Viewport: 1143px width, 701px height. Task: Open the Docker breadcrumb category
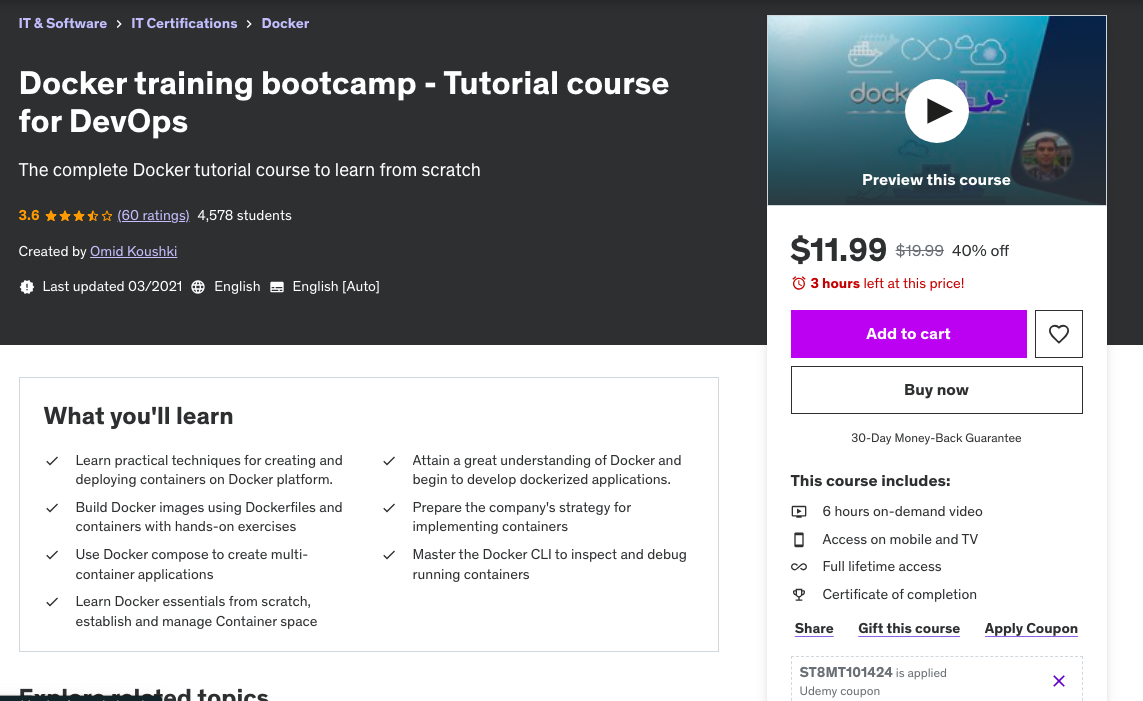(285, 23)
